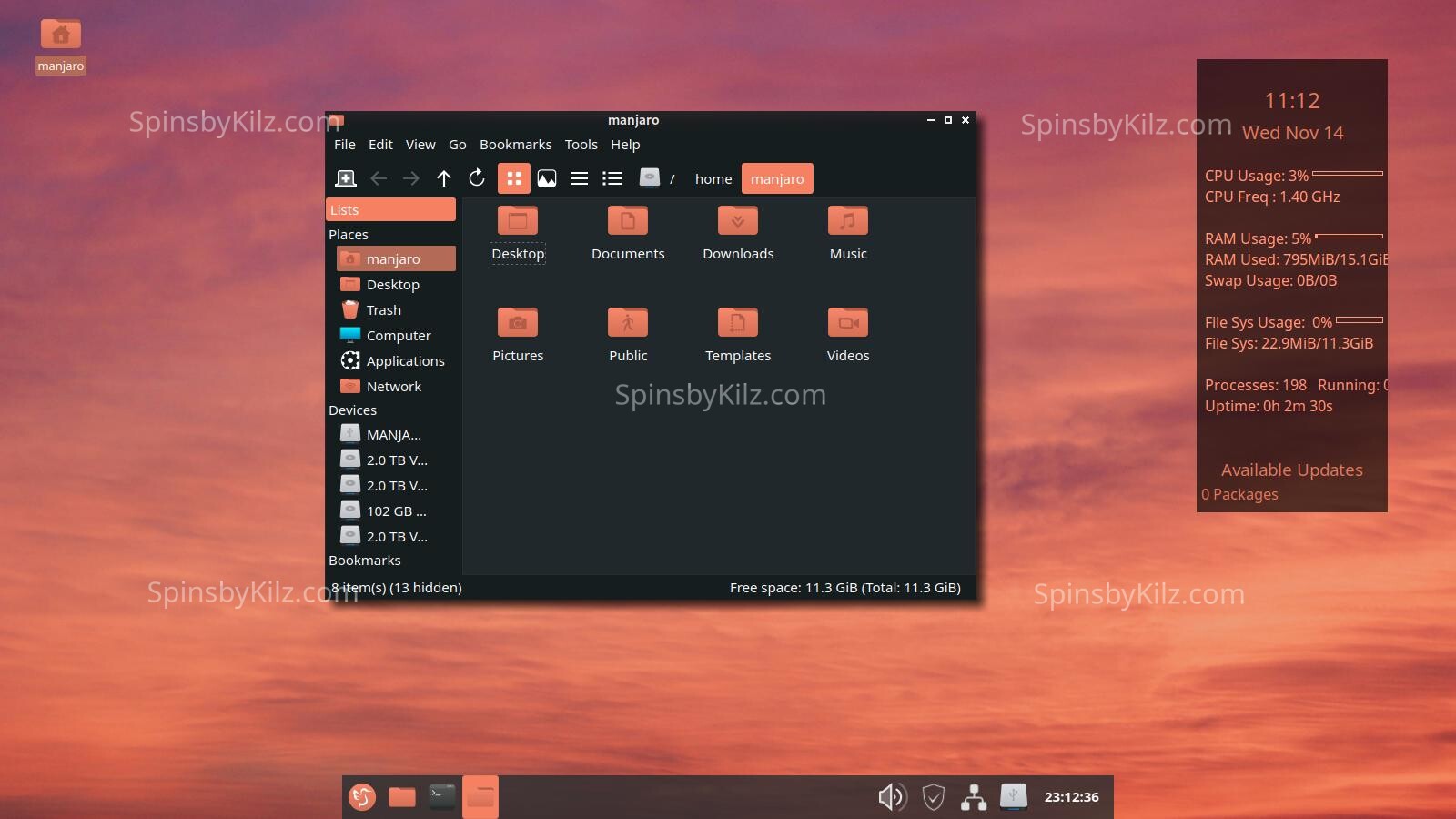Viewport: 1456px width, 819px height.
Task: Select Trash in the Places sidebar
Action: point(383,310)
